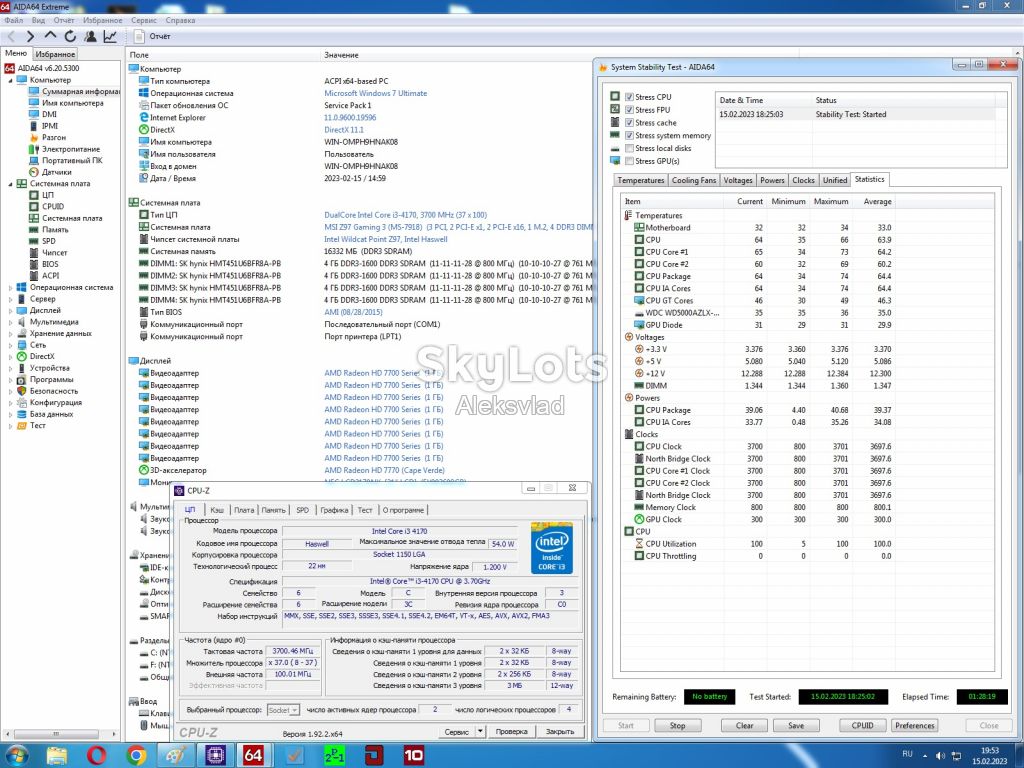Click the Отчёт report toolbar icon
This screenshot has height=768, width=1024.
point(139,37)
